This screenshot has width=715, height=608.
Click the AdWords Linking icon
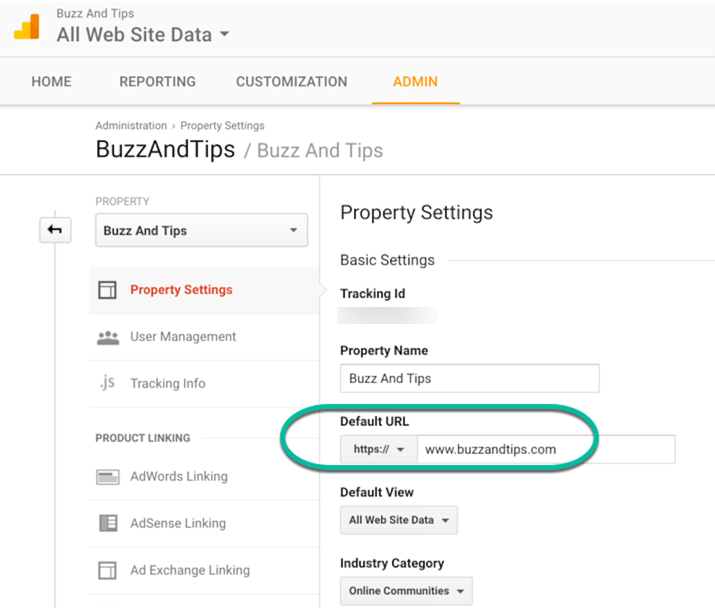point(107,477)
